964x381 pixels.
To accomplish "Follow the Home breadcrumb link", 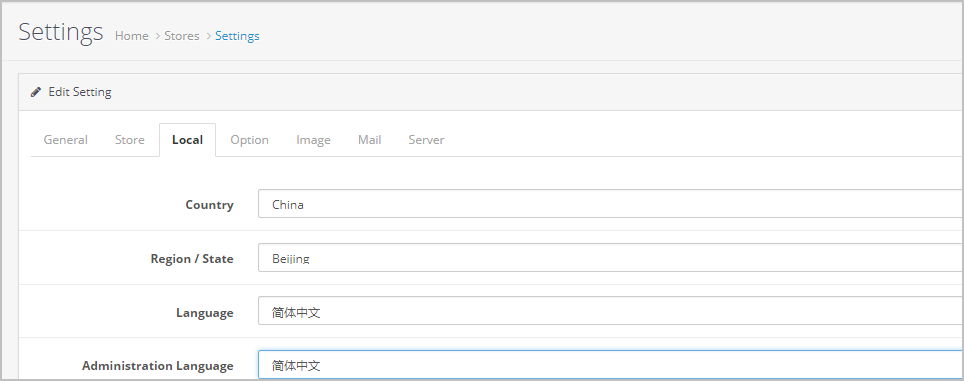I will pos(132,36).
